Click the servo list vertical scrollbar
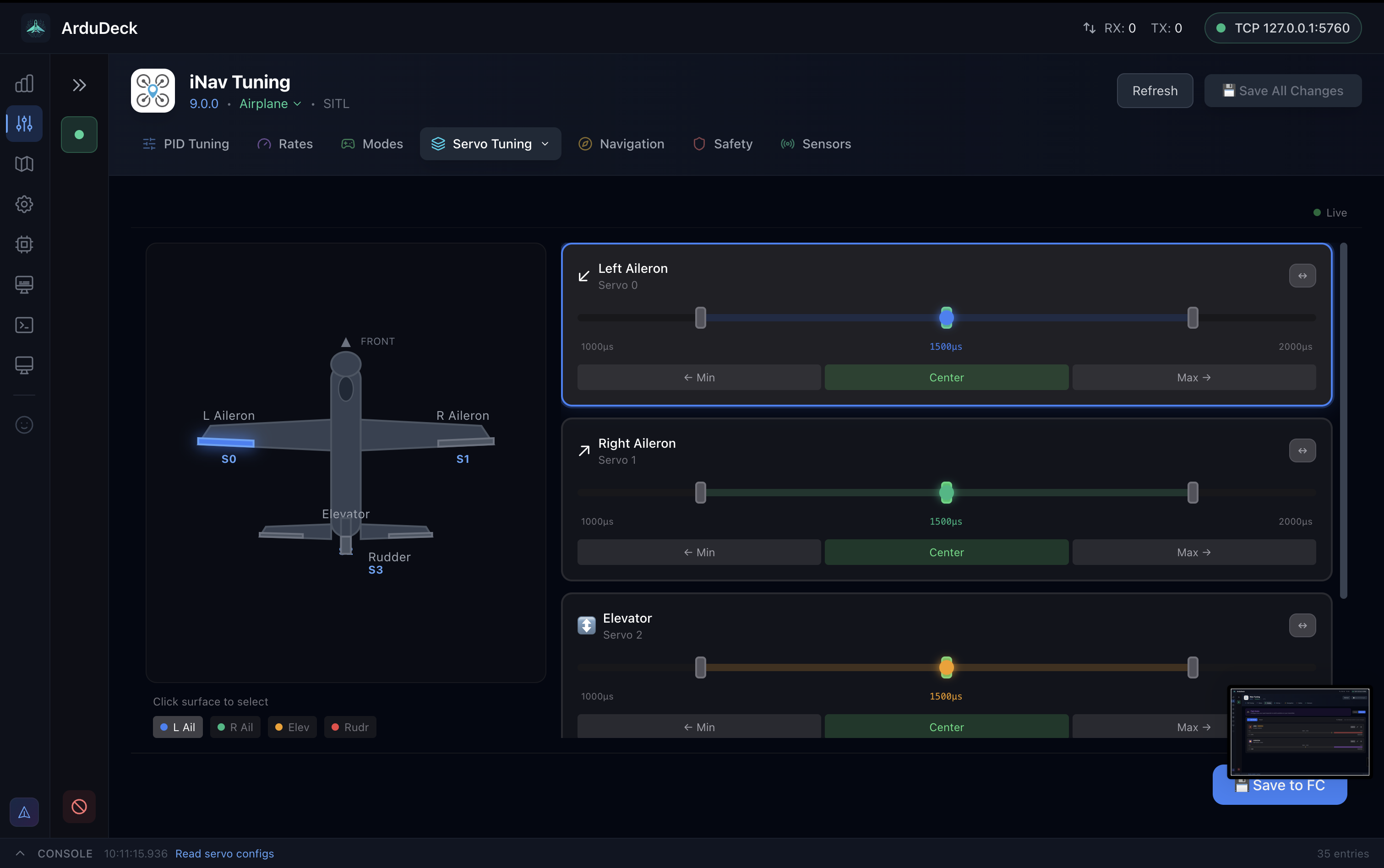The image size is (1384, 868). point(1343,421)
